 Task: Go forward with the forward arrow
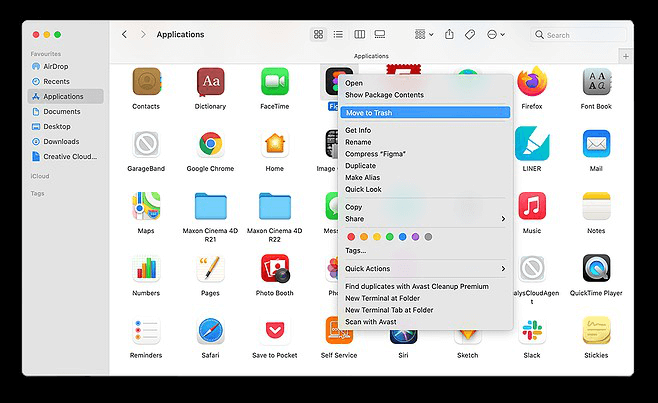pos(143,34)
